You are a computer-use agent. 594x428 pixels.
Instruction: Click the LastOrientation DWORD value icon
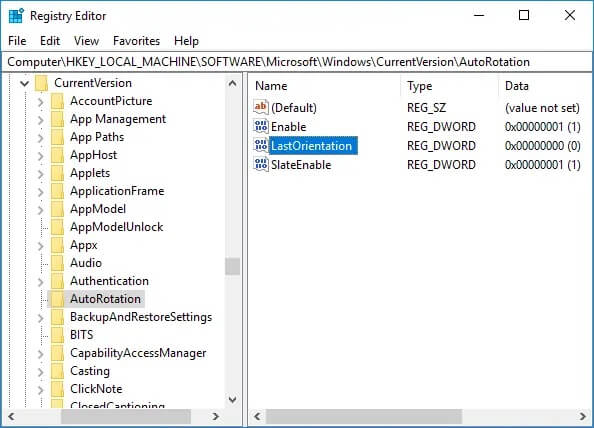click(261, 145)
